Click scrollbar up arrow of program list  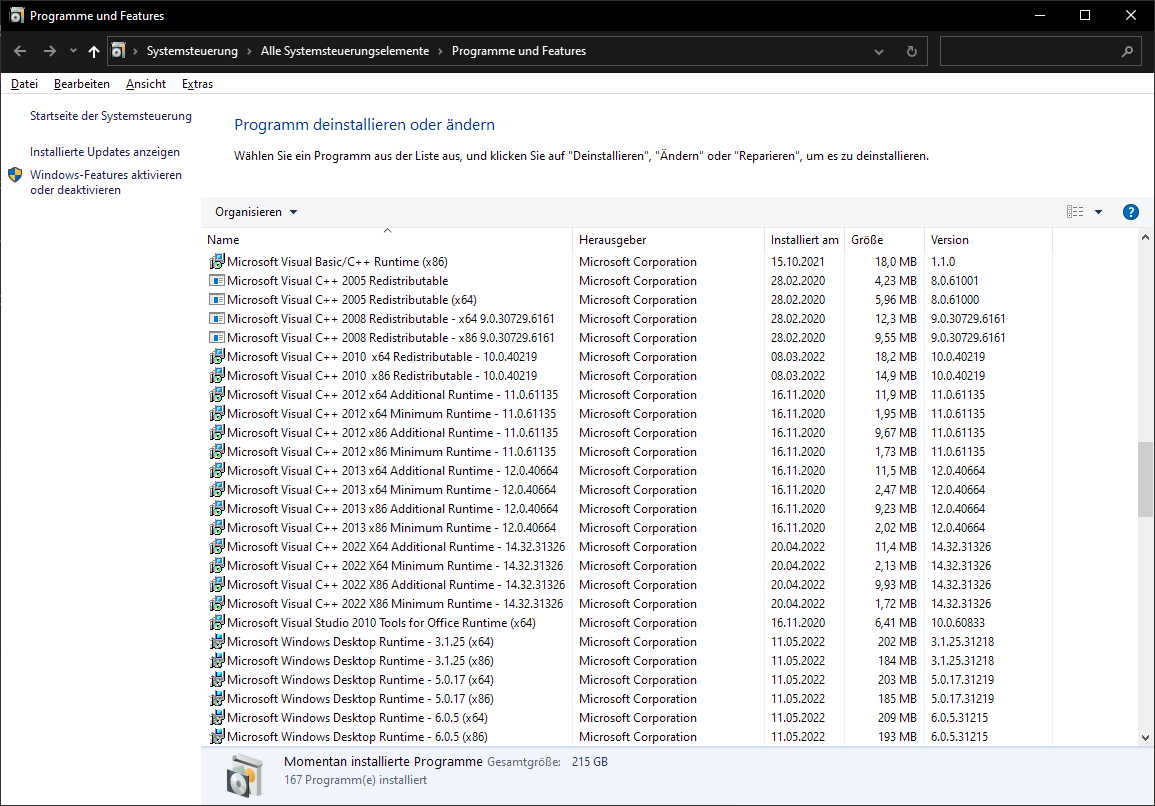pyautogui.click(x=1145, y=237)
